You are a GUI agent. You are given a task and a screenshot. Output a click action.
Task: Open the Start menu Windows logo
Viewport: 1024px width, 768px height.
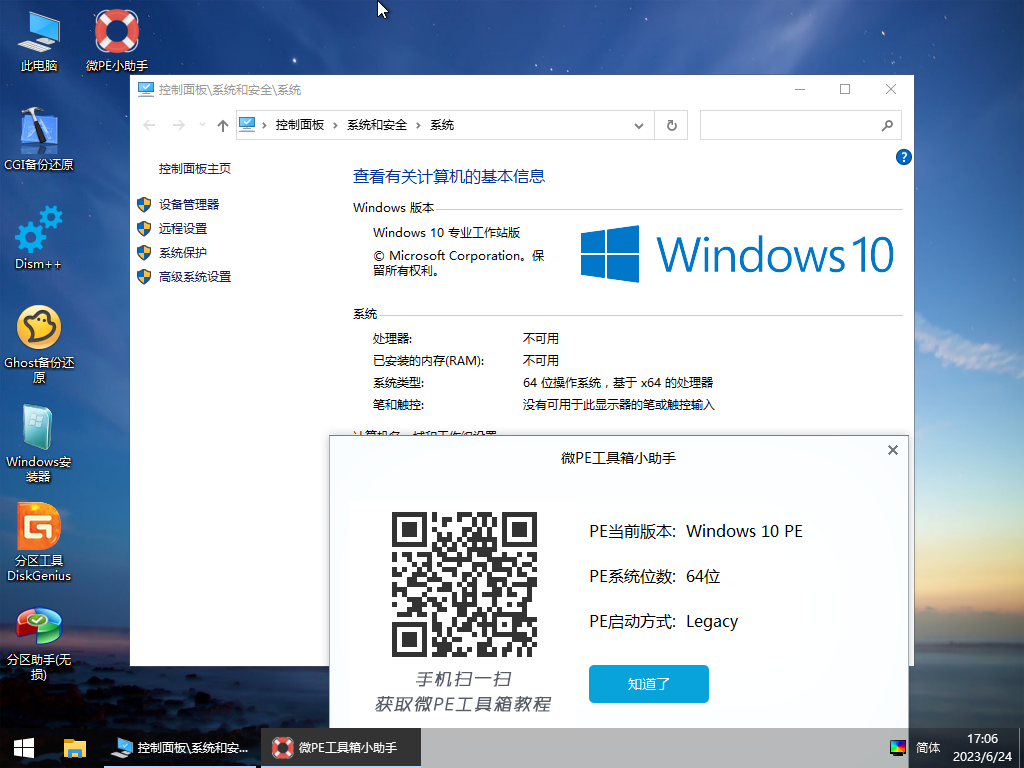(24, 748)
